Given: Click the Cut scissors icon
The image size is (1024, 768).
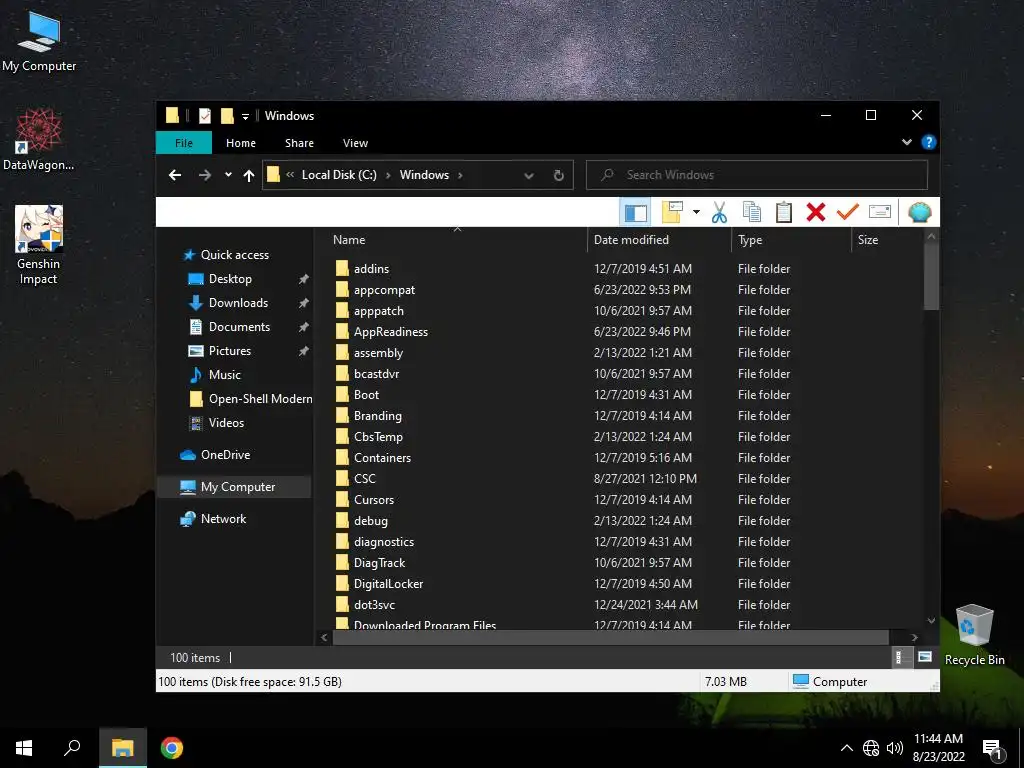Looking at the screenshot, I should pyautogui.click(x=719, y=212).
